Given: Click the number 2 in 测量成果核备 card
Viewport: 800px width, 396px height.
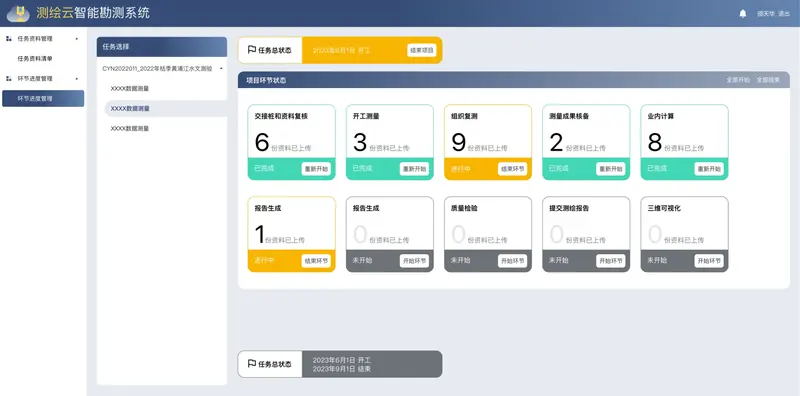Looking at the screenshot, I should 556,142.
